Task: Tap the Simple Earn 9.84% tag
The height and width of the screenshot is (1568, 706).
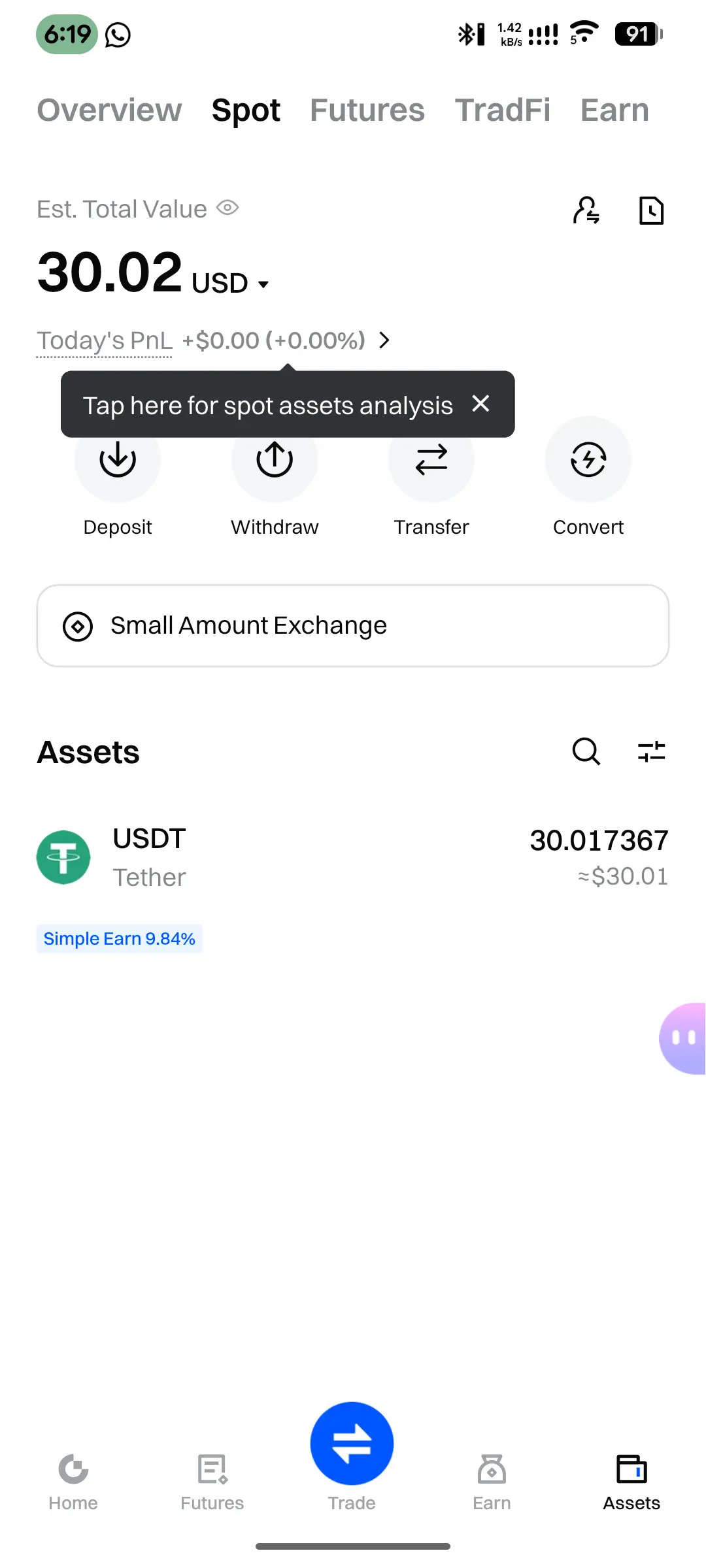Action: pyautogui.click(x=119, y=939)
